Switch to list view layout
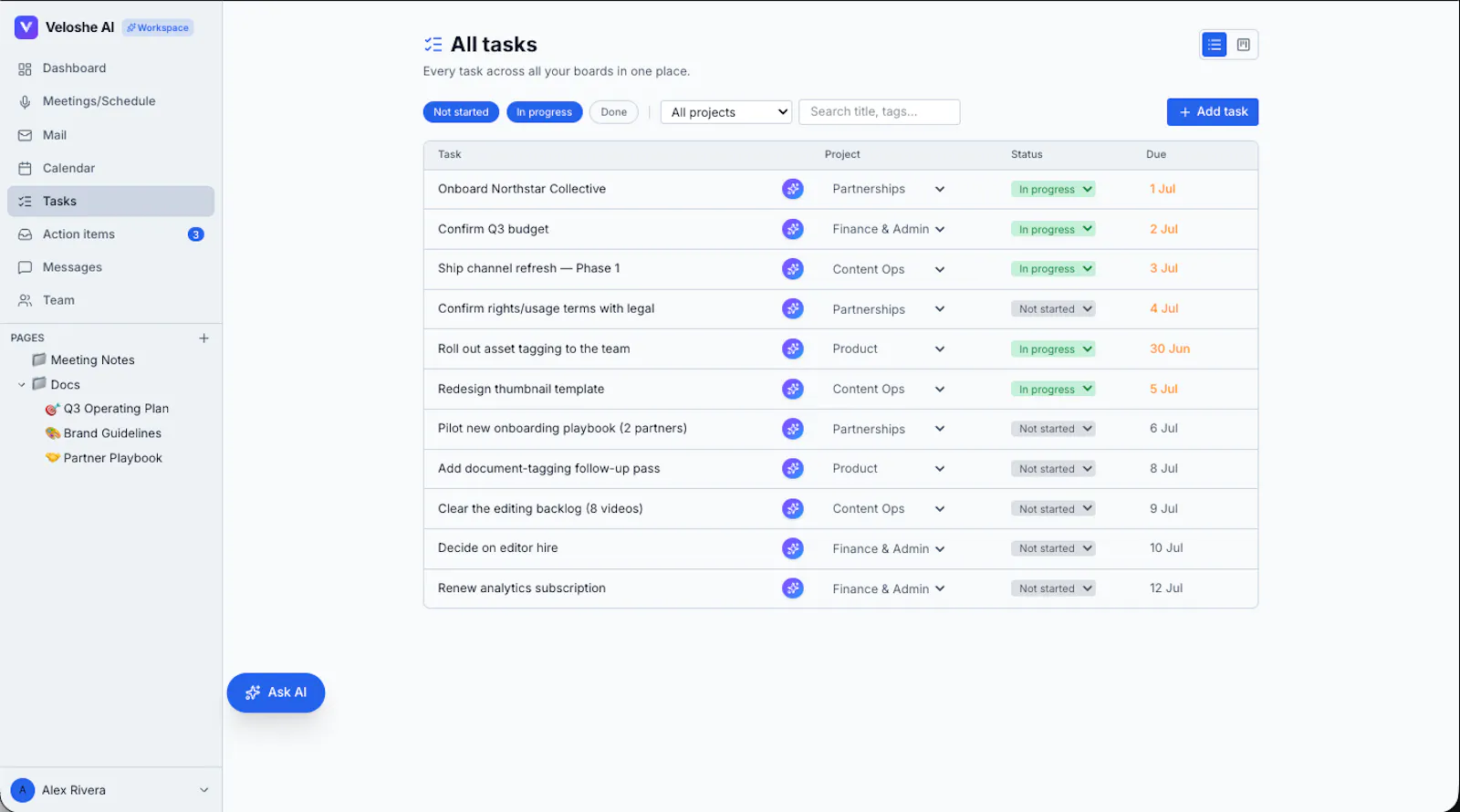The image size is (1460, 812). point(1215,45)
